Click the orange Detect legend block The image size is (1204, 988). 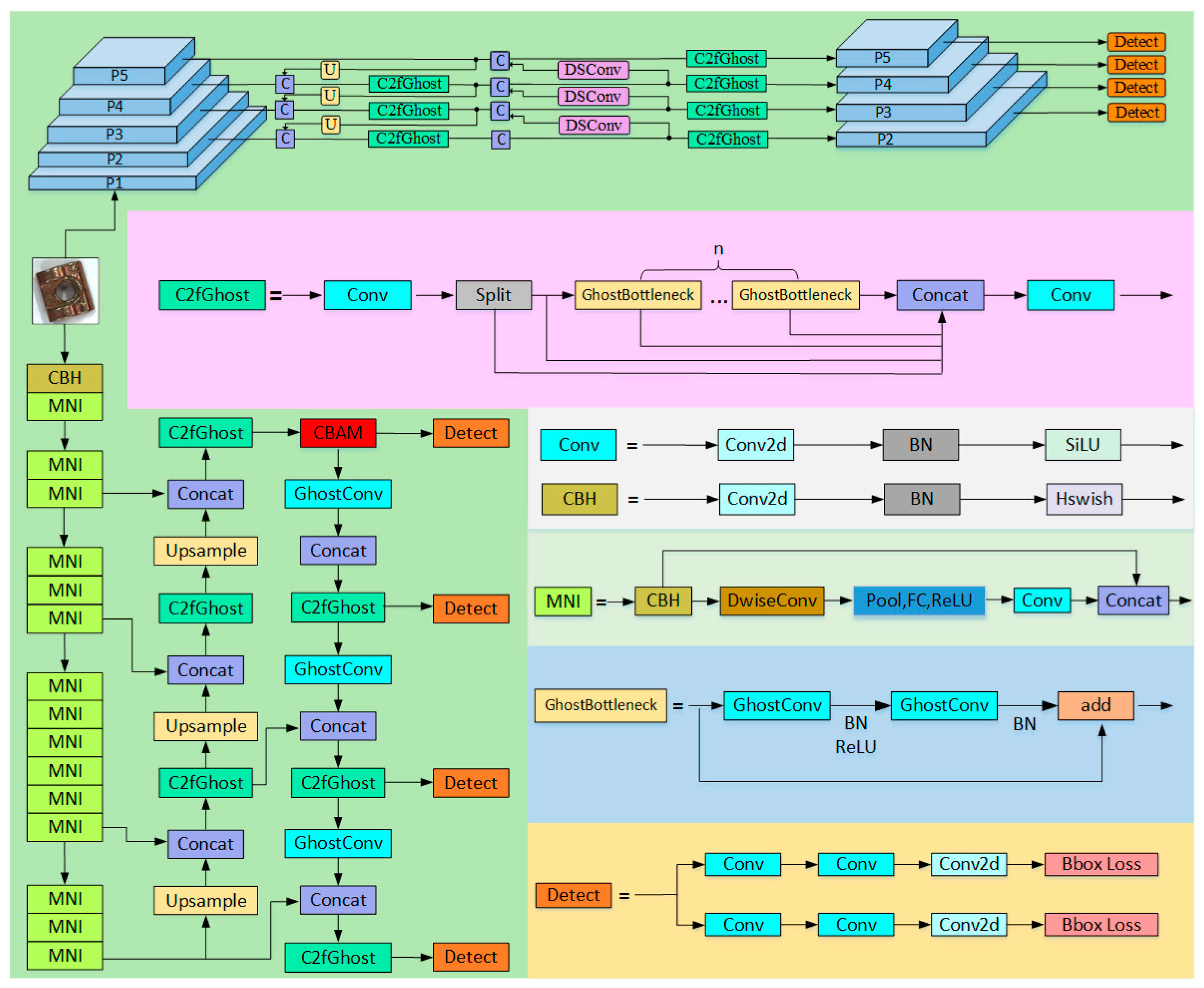(573, 895)
